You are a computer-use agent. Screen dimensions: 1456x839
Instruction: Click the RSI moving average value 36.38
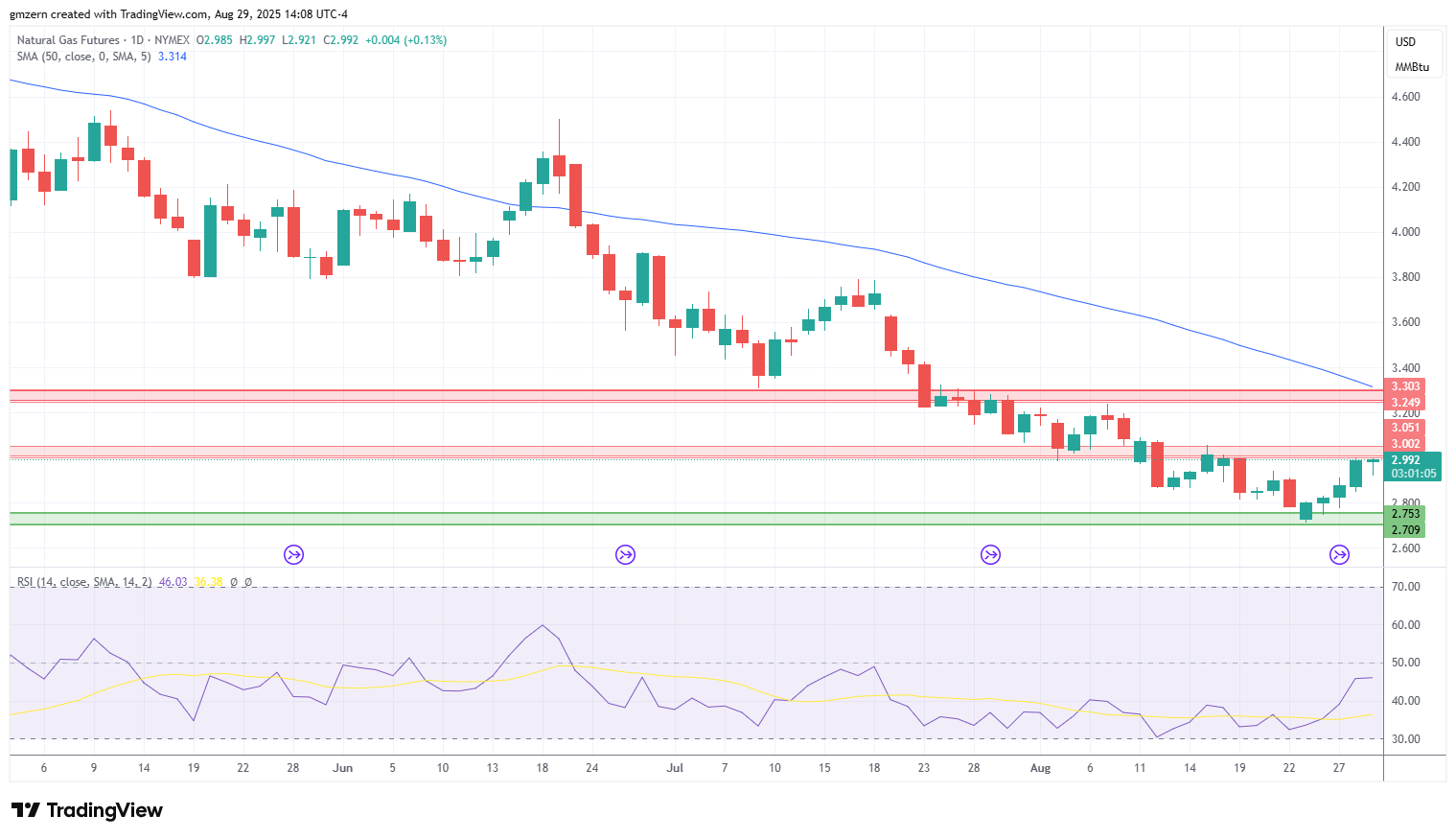(x=208, y=582)
